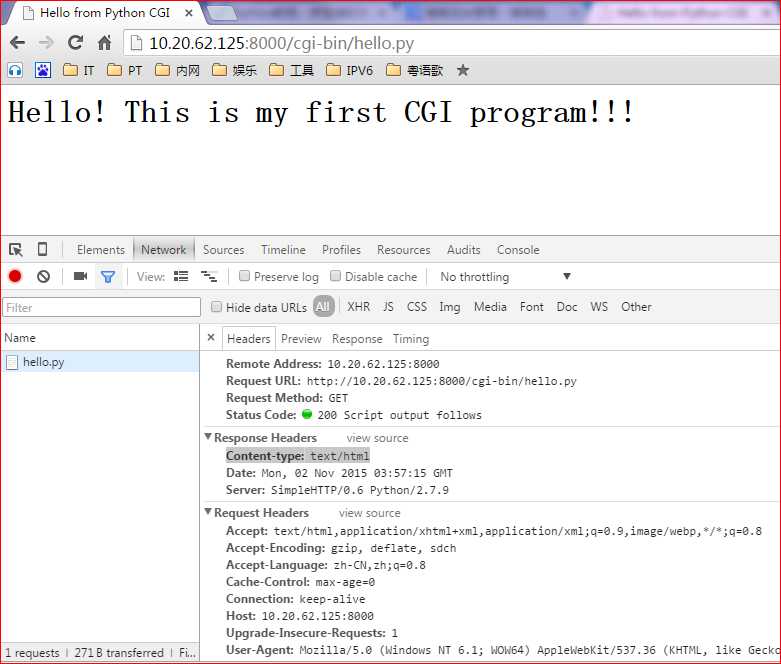Click the browser forward arrow
This screenshot has width=781, height=664.
[x=46, y=43]
